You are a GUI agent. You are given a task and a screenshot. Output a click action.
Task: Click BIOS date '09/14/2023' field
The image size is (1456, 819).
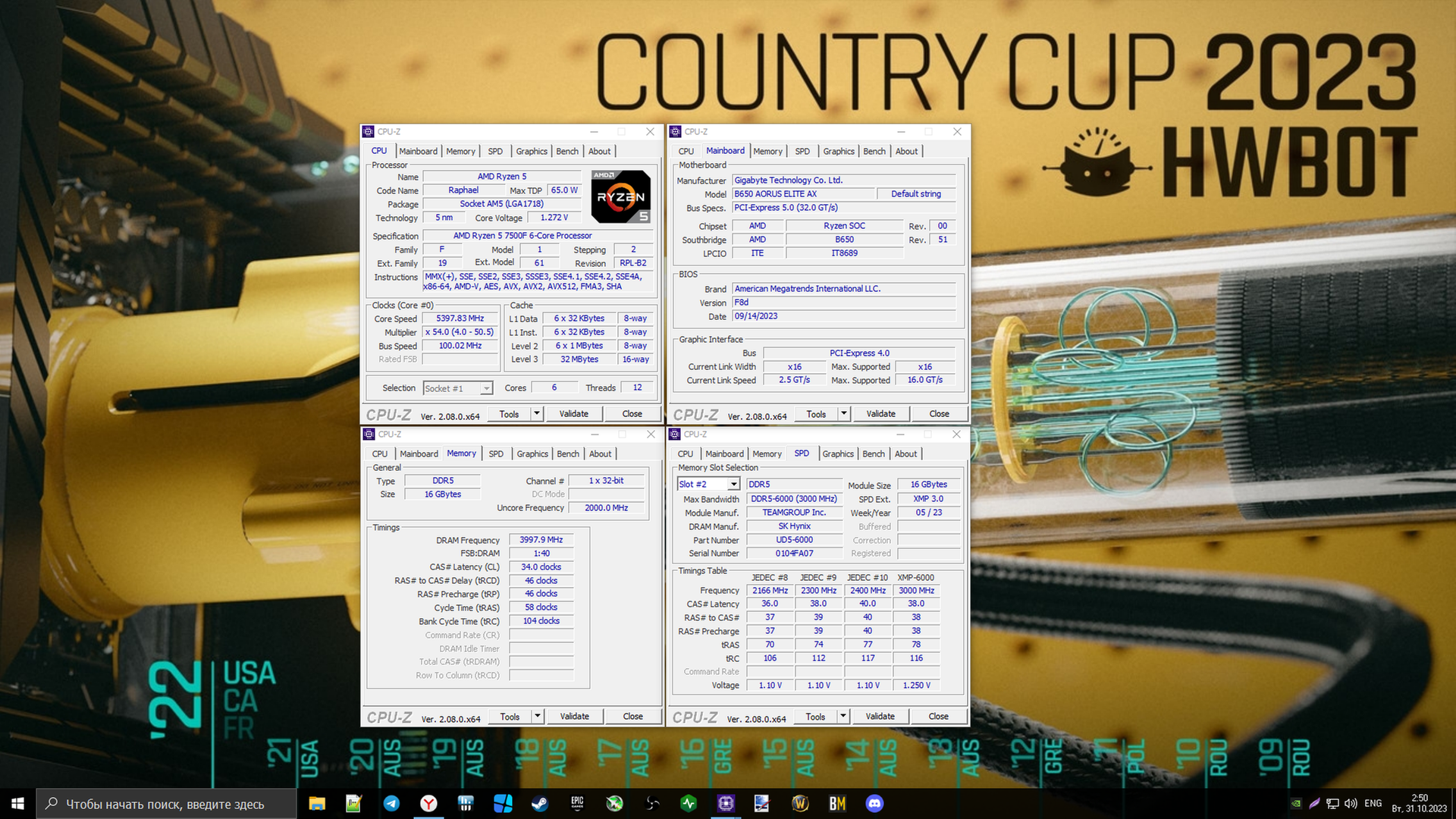(x=843, y=316)
